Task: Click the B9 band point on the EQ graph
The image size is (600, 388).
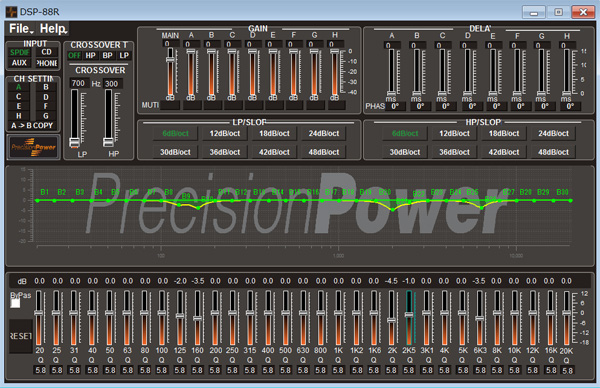Action: [179, 205]
